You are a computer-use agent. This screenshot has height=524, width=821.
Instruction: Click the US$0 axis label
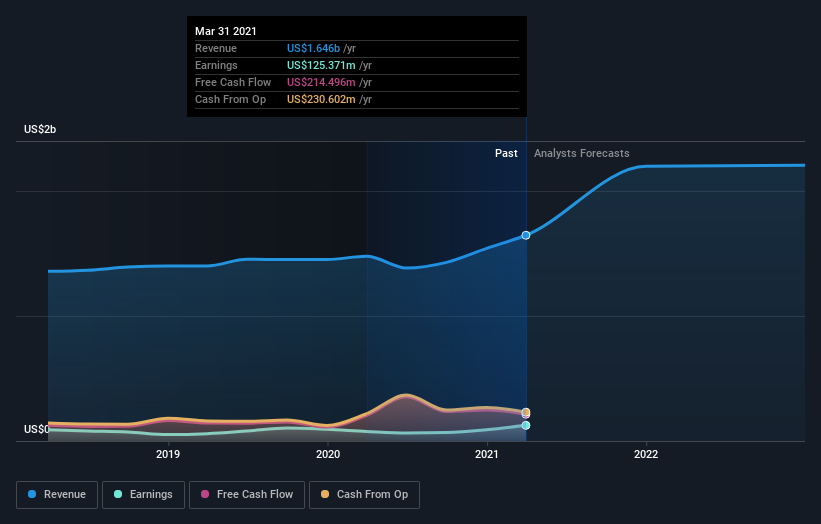pos(37,429)
